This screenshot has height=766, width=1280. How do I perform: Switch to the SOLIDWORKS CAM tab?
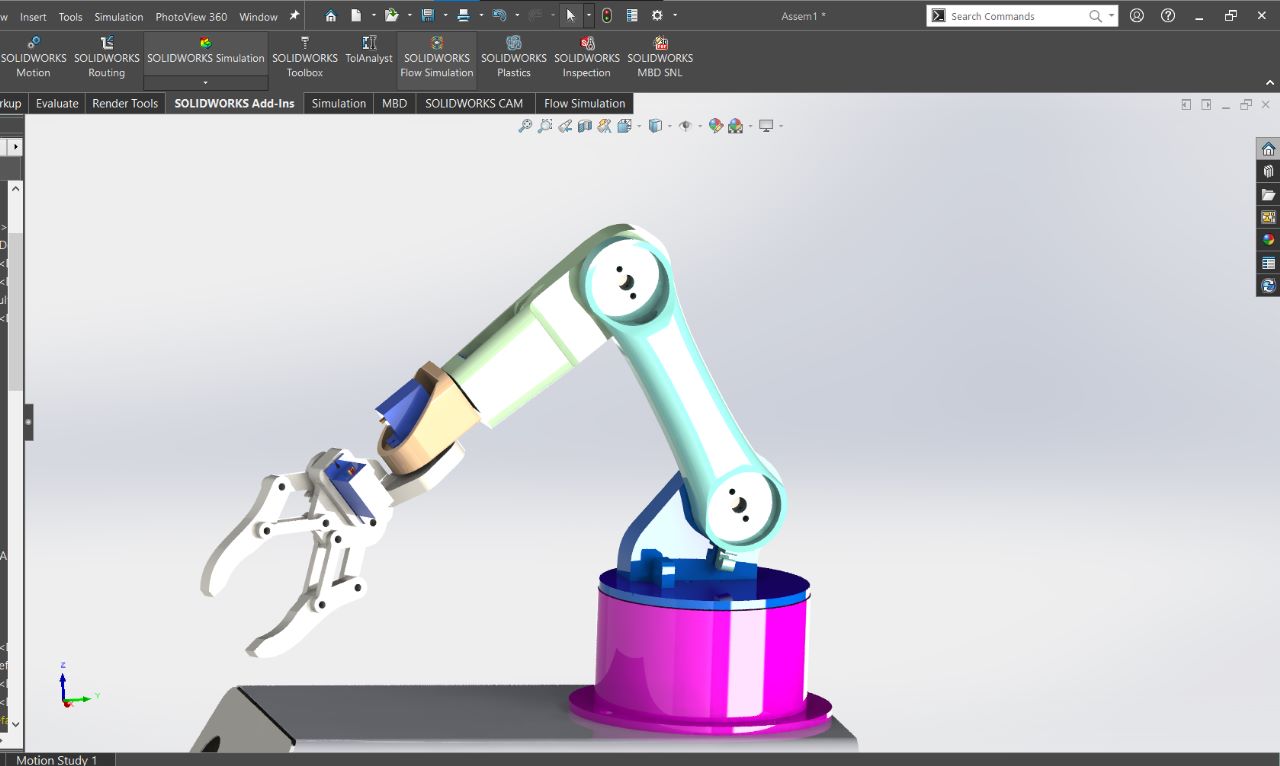coord(474,103)
